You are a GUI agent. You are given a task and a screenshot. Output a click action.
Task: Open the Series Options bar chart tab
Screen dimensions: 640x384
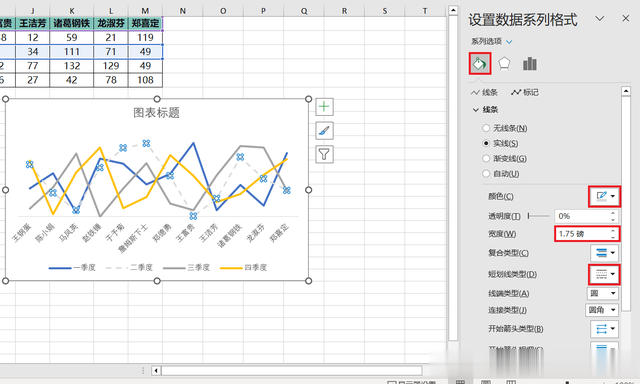[529, 64]
